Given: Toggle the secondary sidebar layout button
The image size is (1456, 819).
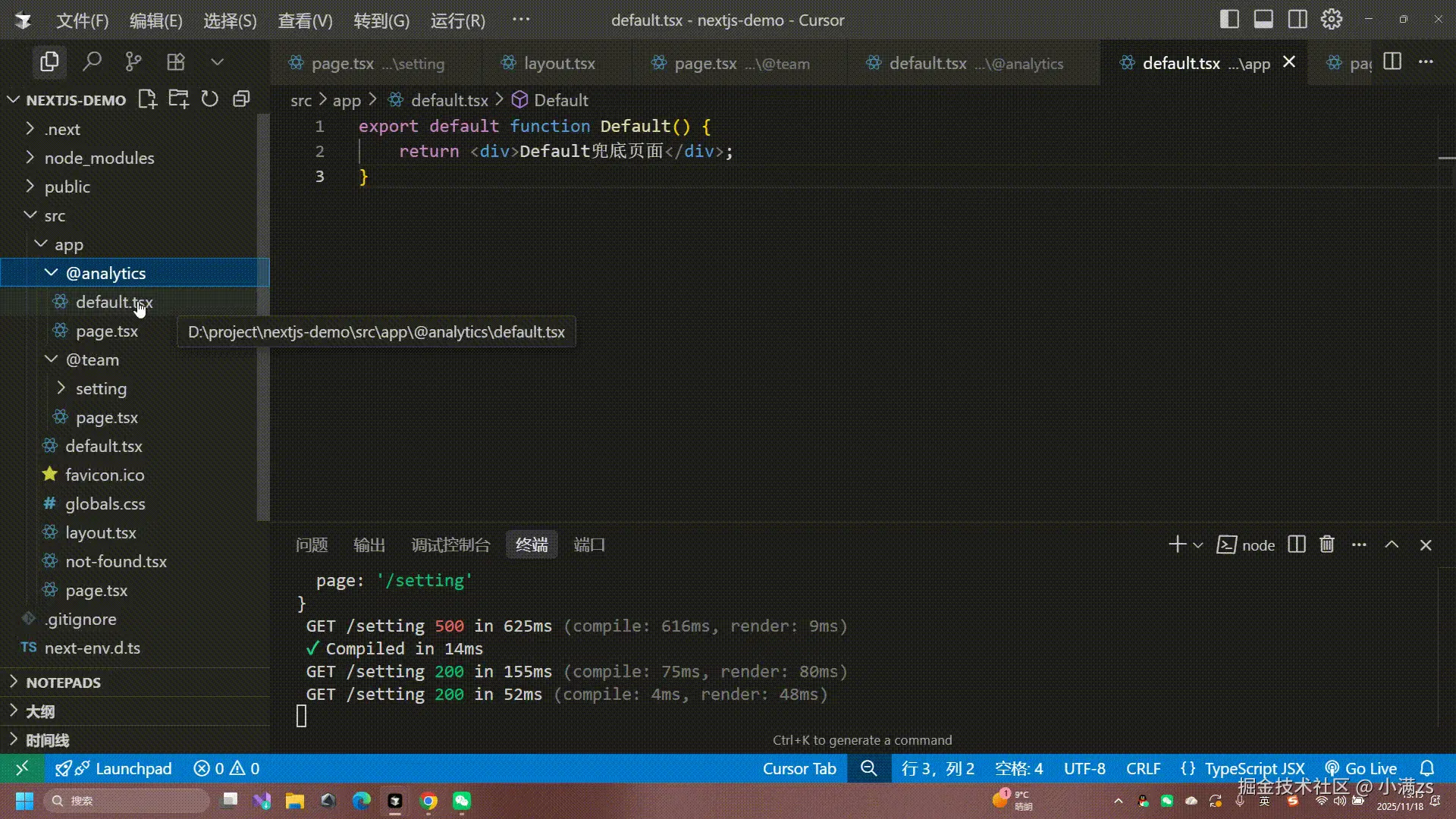Looking at the screenshot, I should coord(1298,20).
